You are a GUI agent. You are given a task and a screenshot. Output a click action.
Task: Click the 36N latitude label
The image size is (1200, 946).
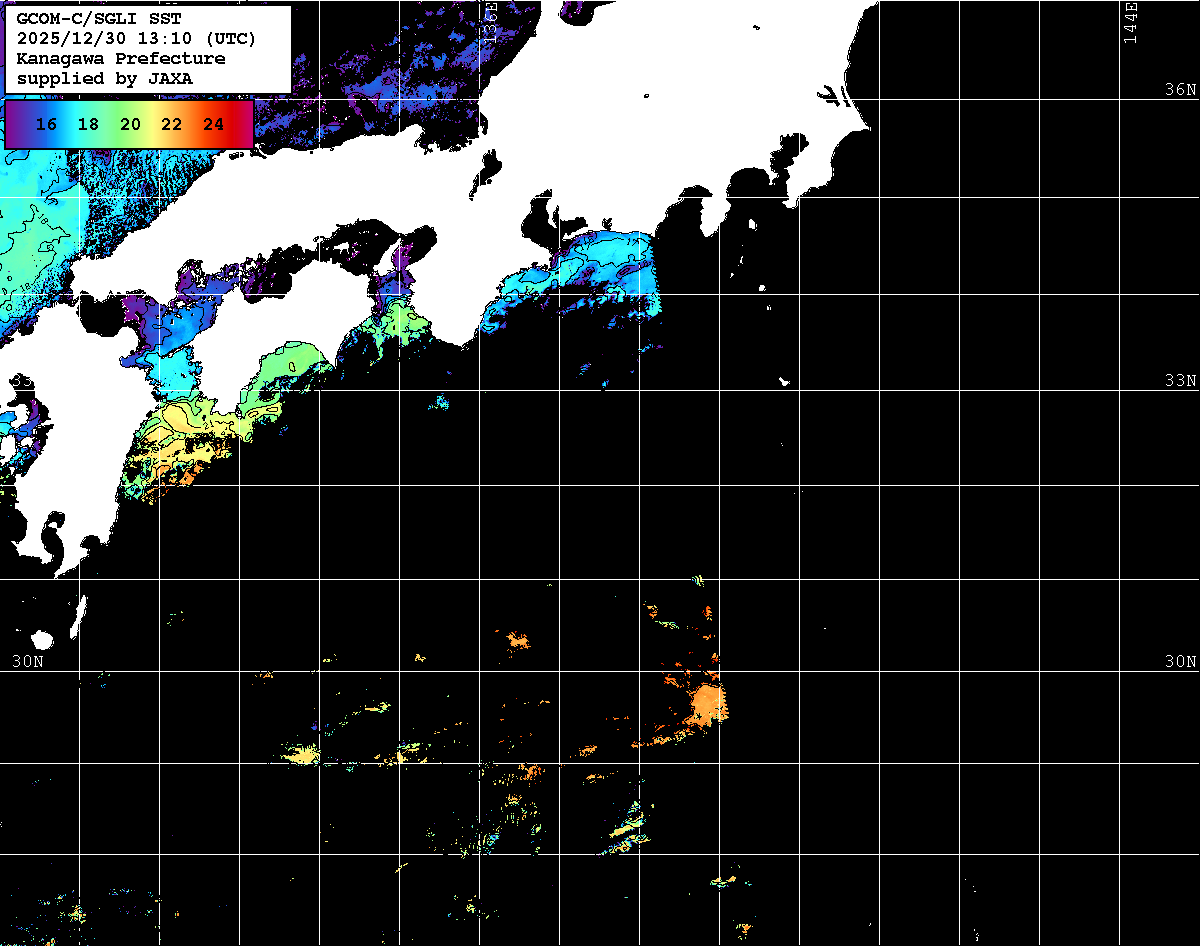[x=1180, y=89]
